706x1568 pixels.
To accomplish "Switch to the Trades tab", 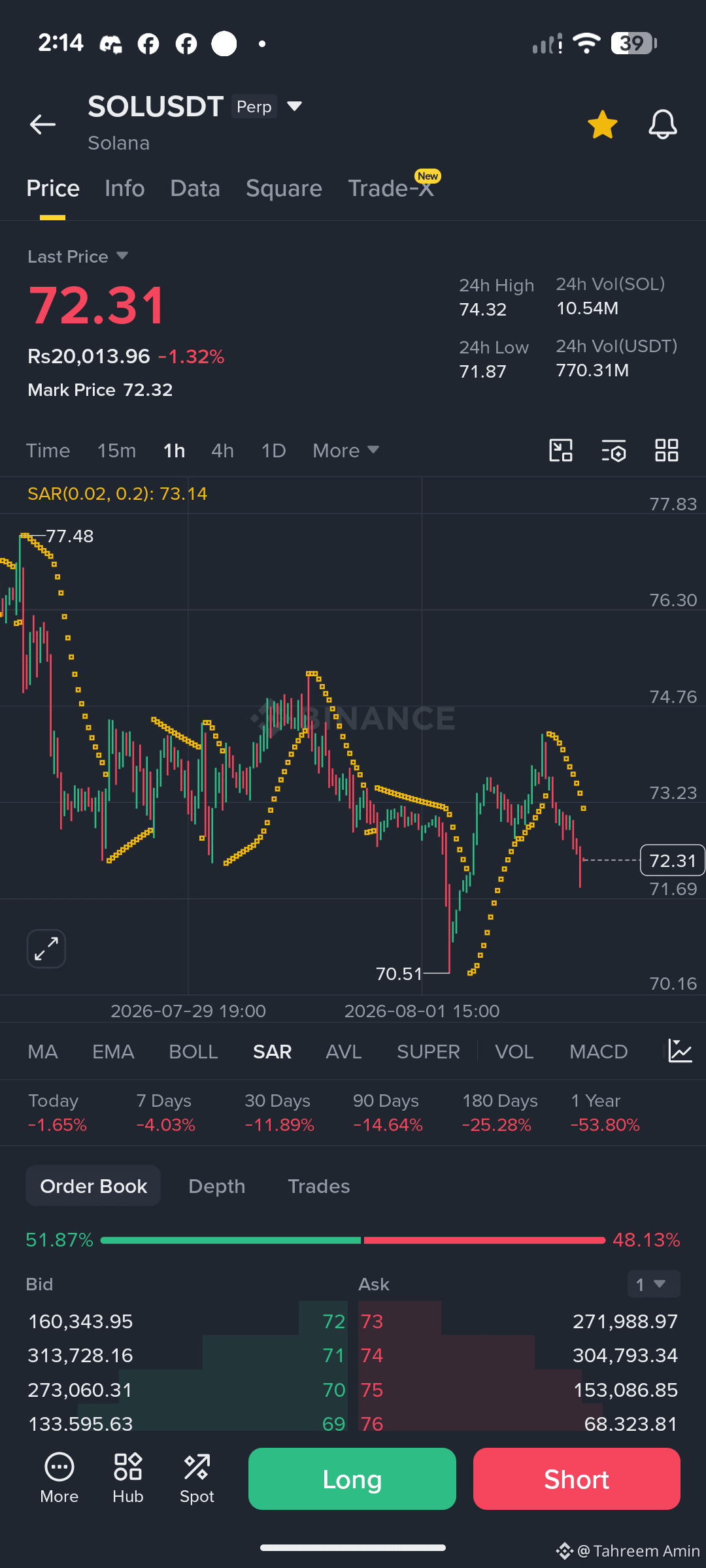I will tap(318, 1186).
